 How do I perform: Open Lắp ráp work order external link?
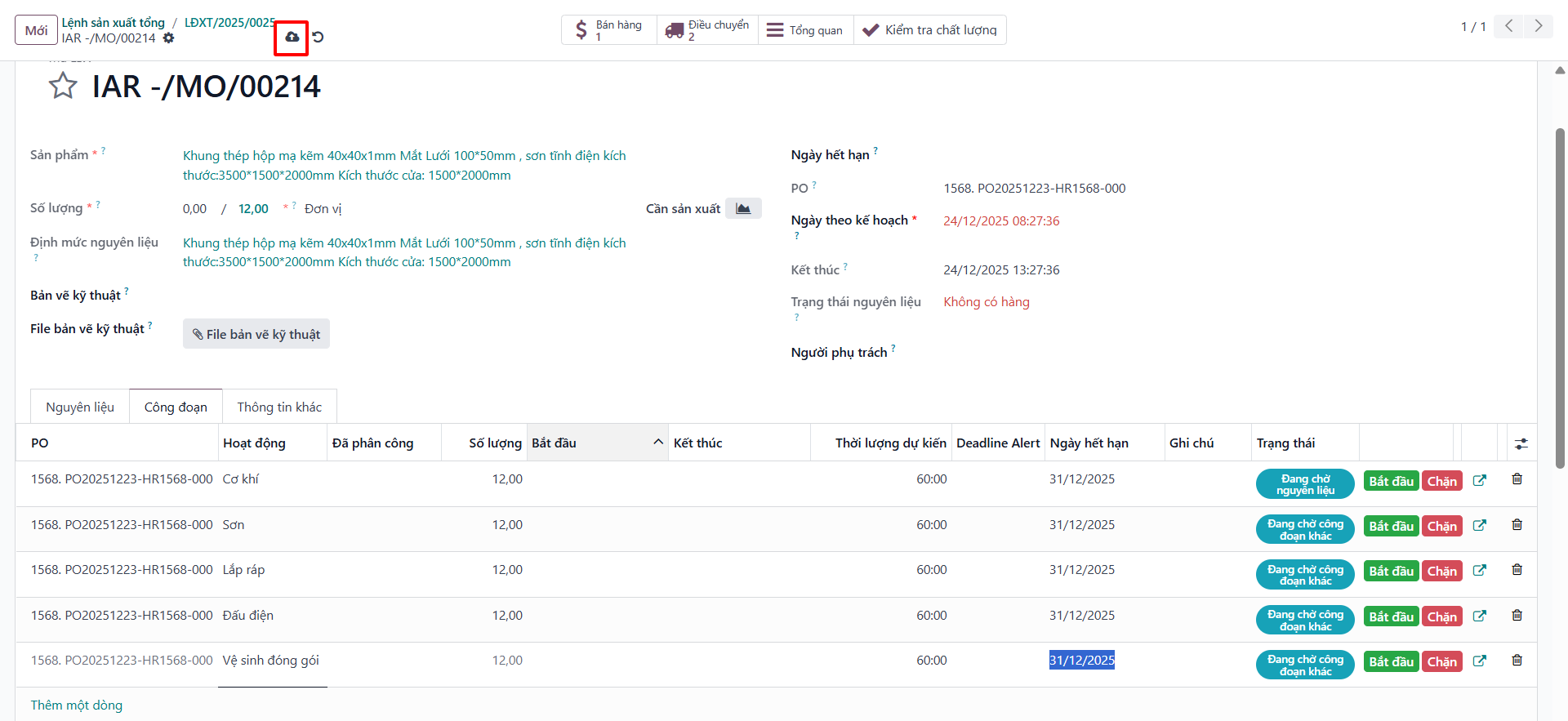(x=1479, y=570)
